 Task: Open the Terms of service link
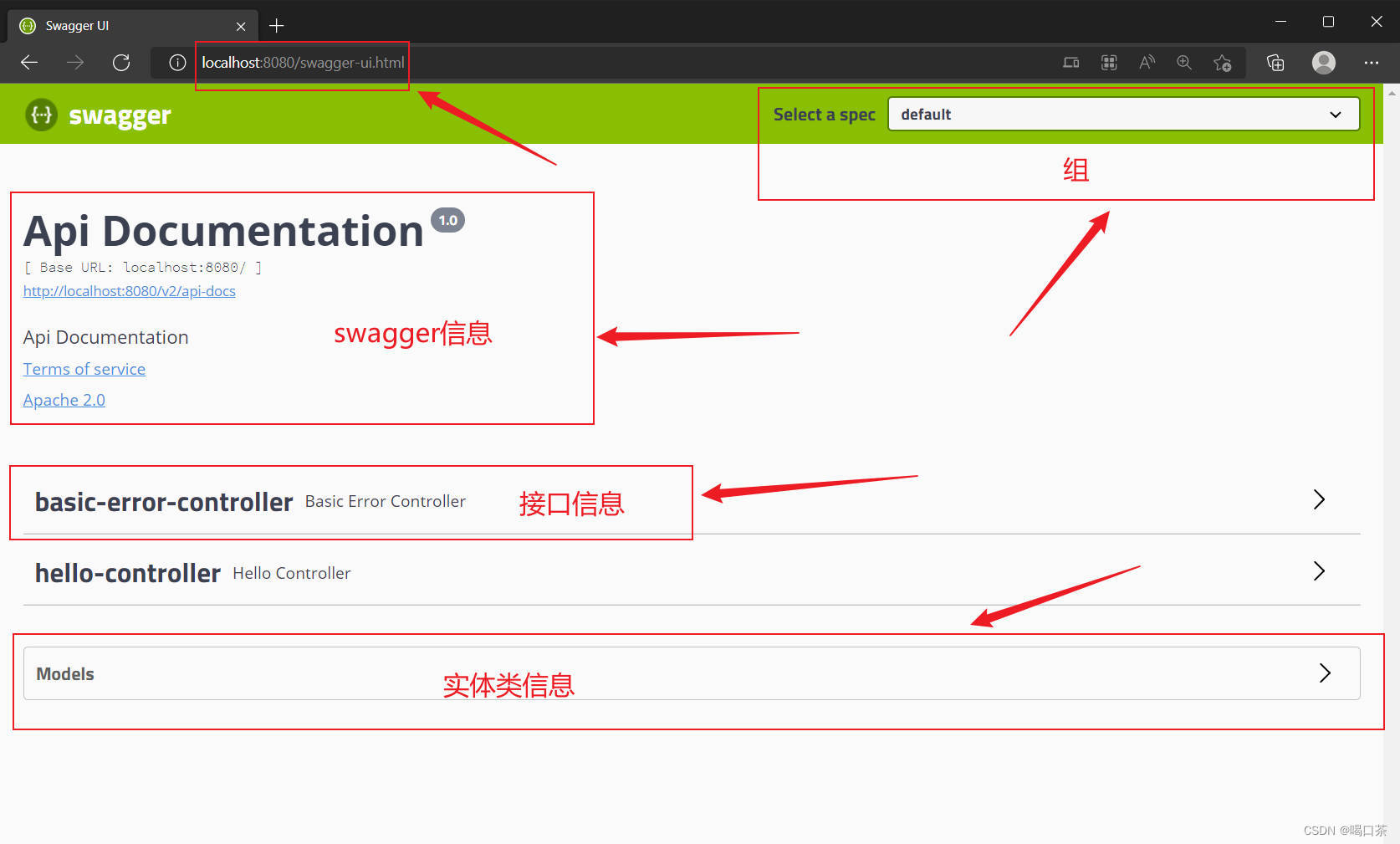click(x=84, y=369)
